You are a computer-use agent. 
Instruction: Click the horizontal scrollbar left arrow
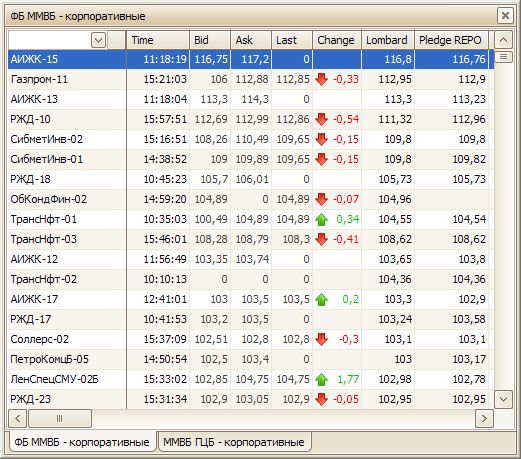tap(18, 418)
